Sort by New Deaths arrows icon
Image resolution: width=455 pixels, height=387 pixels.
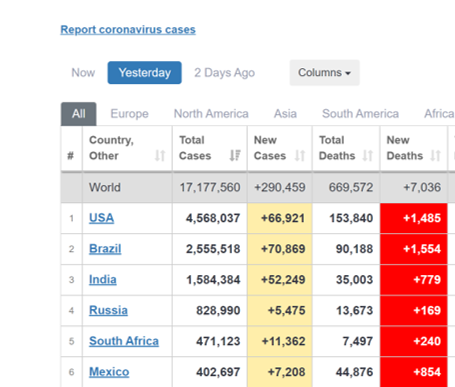pos(435,156)
